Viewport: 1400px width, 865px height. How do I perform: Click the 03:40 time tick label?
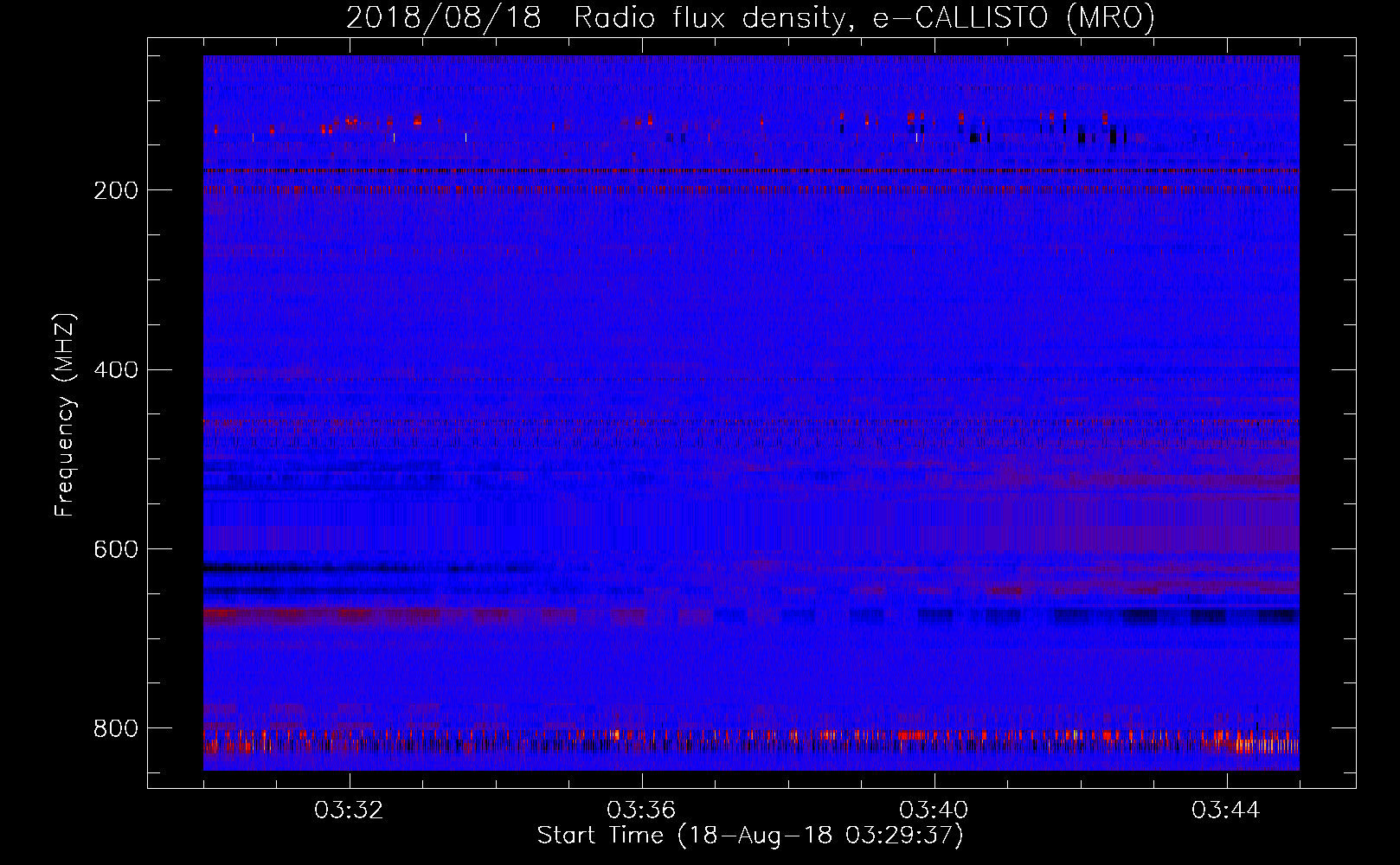(934, 811)
